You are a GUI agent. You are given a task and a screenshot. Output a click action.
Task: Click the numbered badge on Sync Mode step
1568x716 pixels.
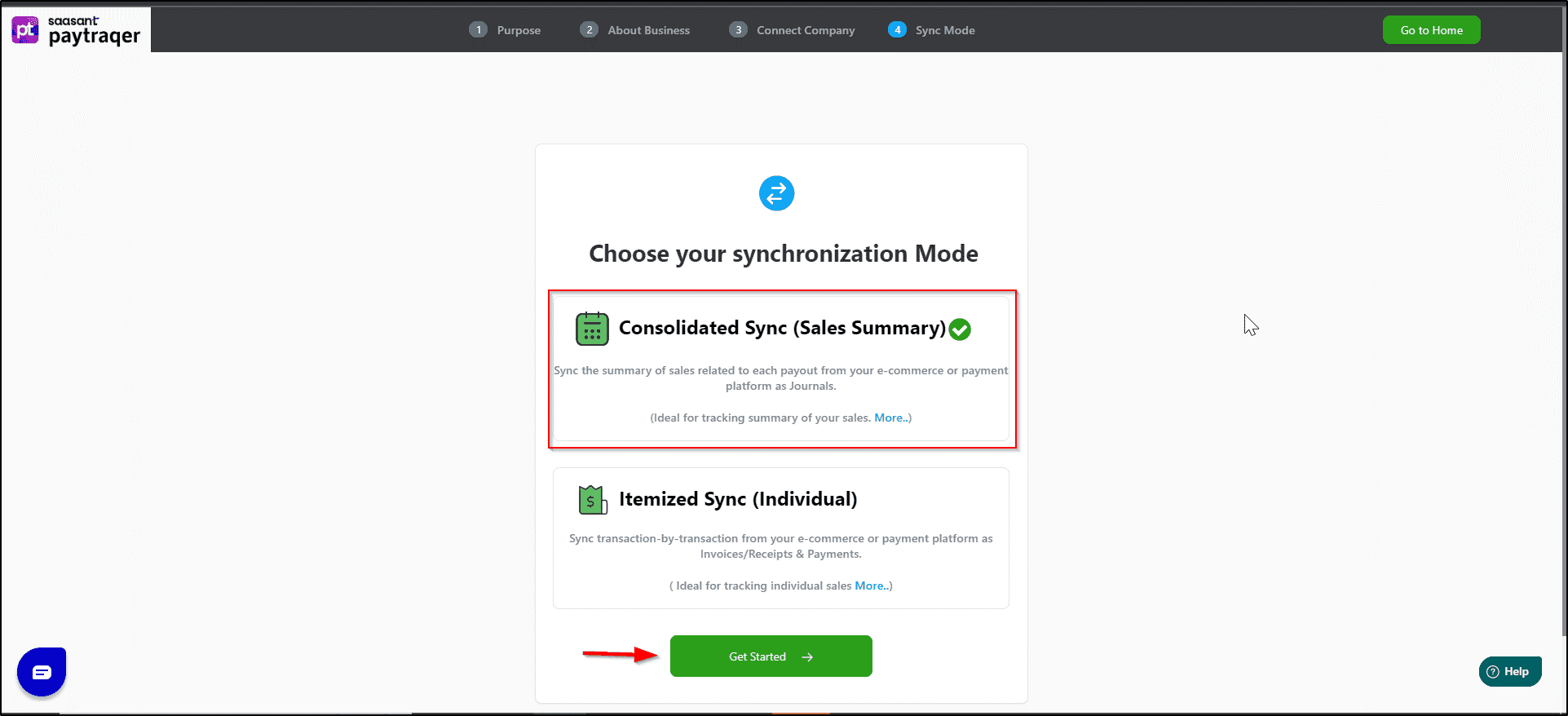click(x=897, y=29)
